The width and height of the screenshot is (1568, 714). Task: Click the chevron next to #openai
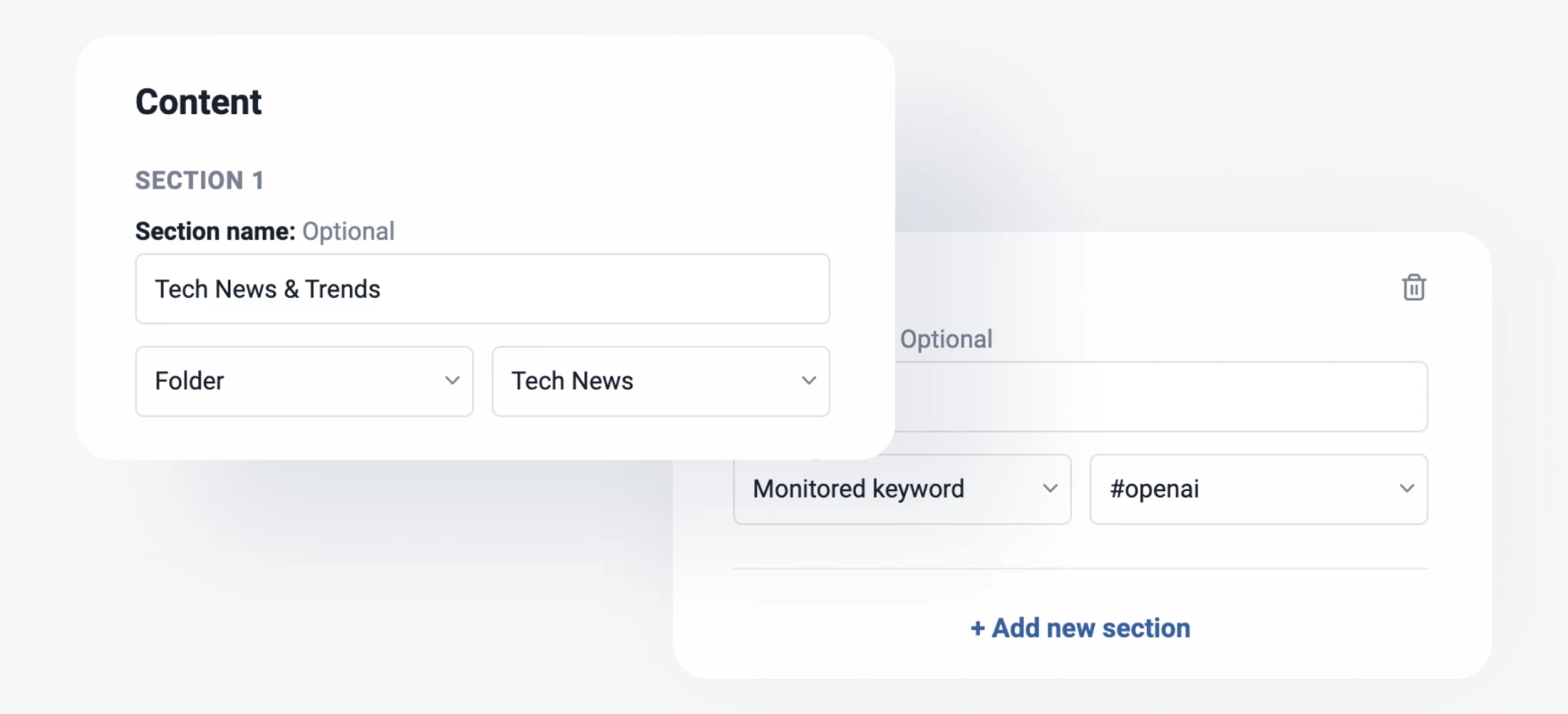click(x=1406, y=489)
